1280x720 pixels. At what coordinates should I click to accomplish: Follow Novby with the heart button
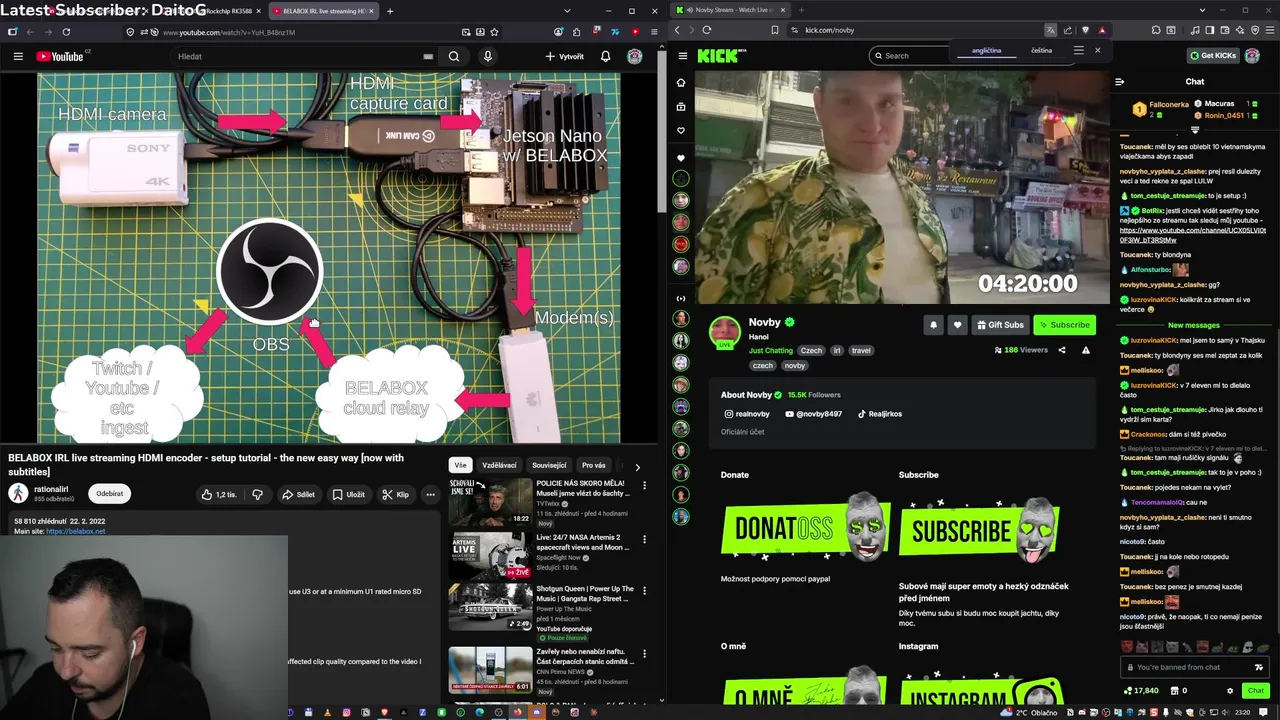pos(957,325)
